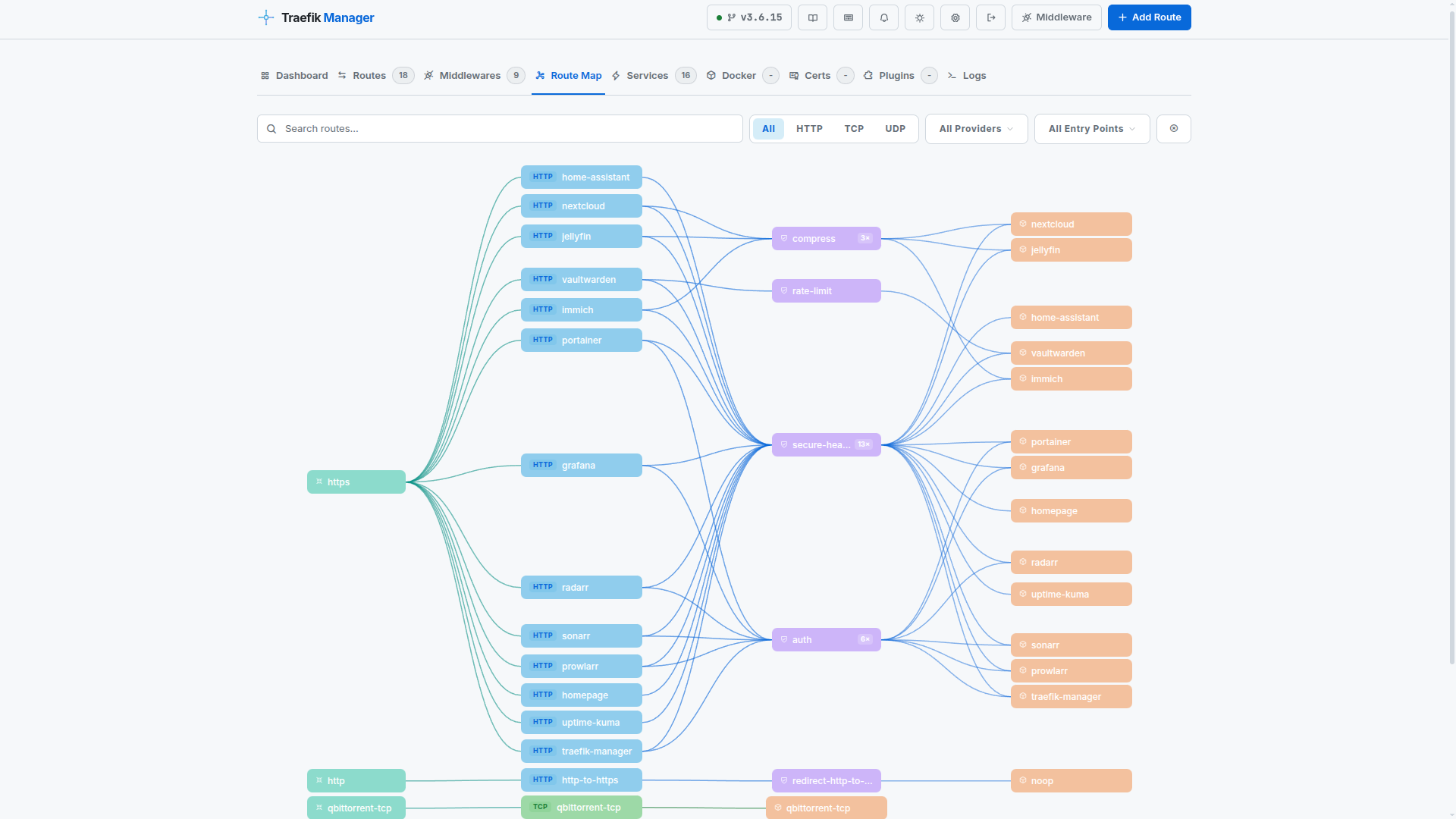Click the home-assistant service node
Screen dimensions: 1456x819
coord(1072,318)
